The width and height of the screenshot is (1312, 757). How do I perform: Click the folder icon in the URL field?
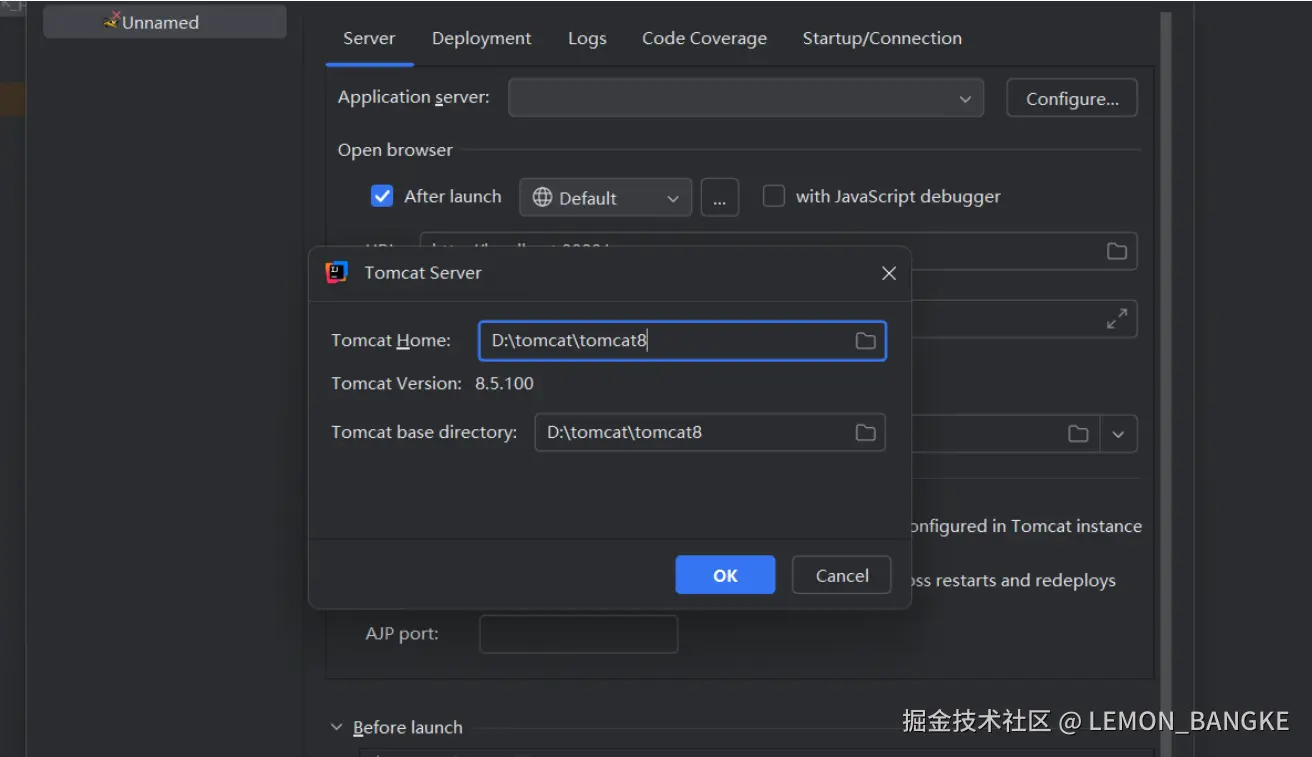1117,251
